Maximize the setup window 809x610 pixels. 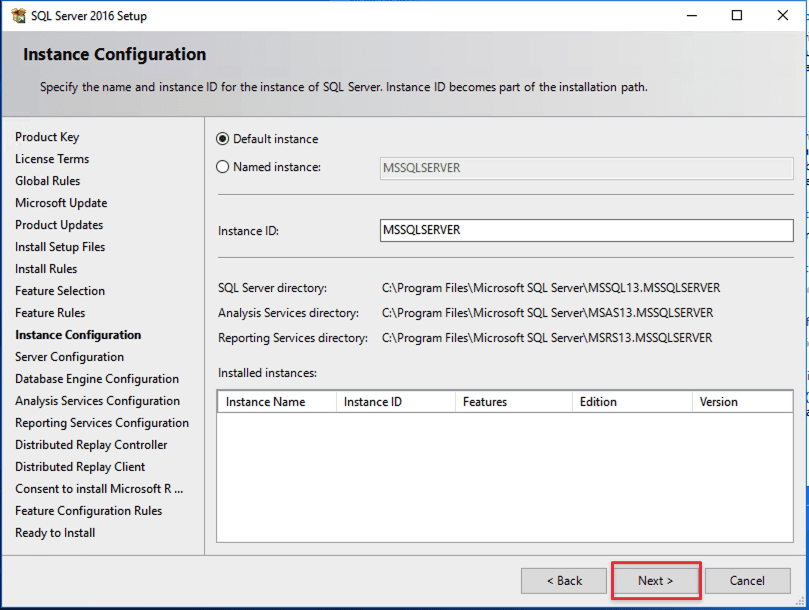pos(737,16)
